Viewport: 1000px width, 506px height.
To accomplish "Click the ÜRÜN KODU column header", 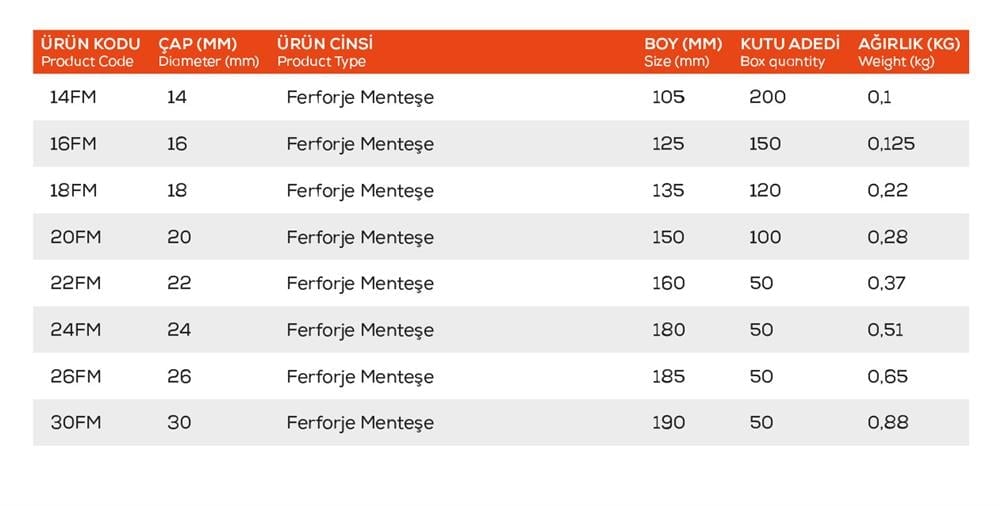I will 91,45.
